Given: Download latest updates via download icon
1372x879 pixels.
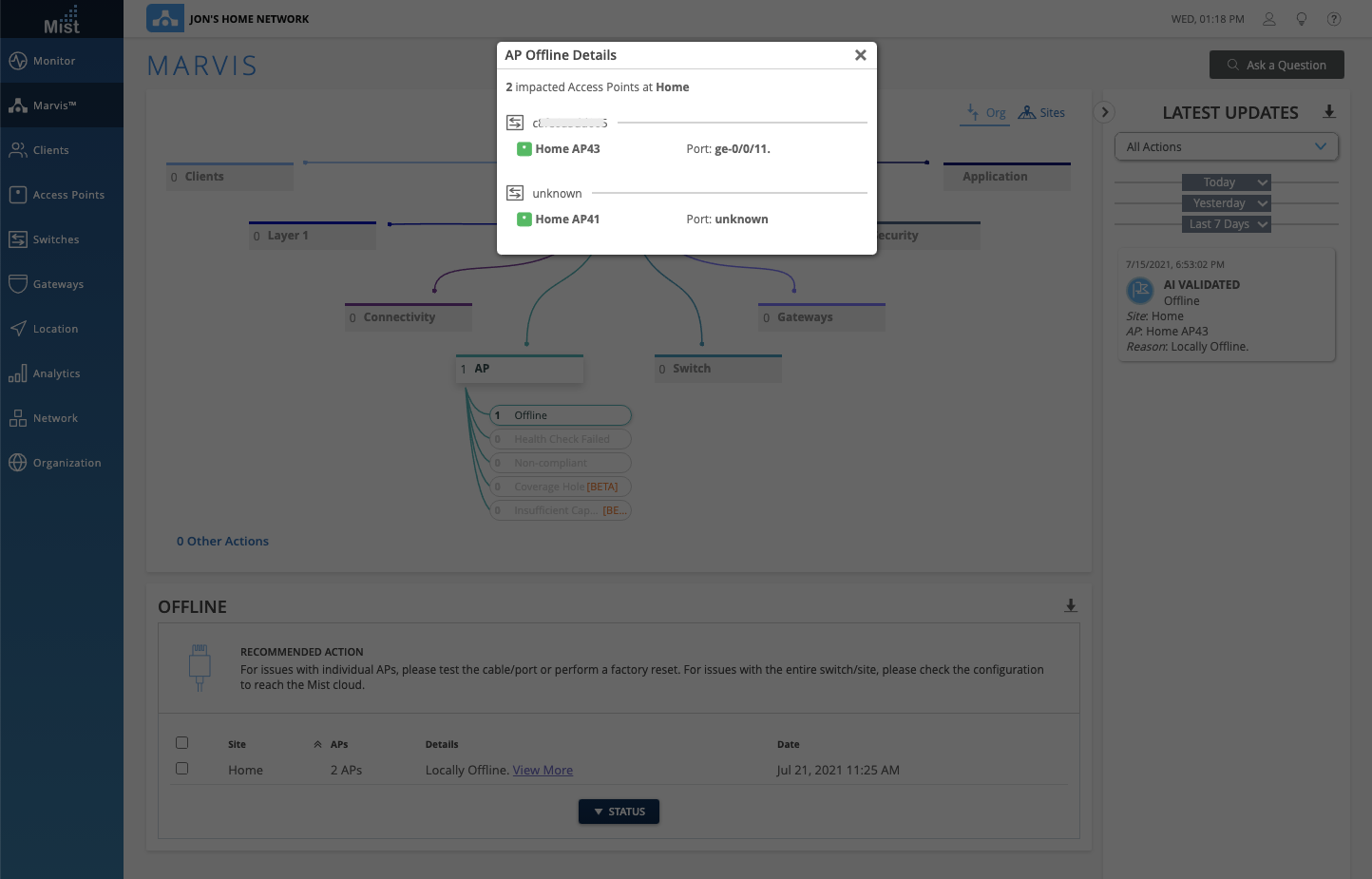Looking at the screenshot, I should click(1329, 112).
